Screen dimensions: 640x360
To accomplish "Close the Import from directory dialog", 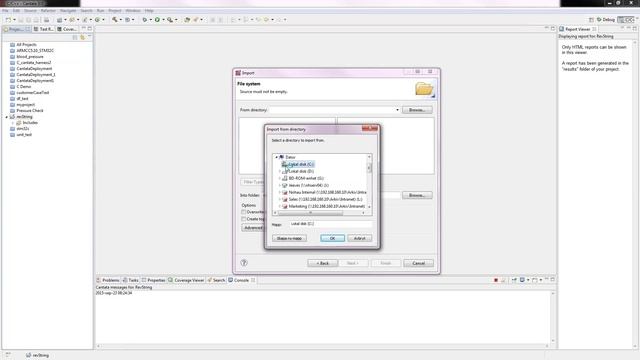I will tap(370, 129).
